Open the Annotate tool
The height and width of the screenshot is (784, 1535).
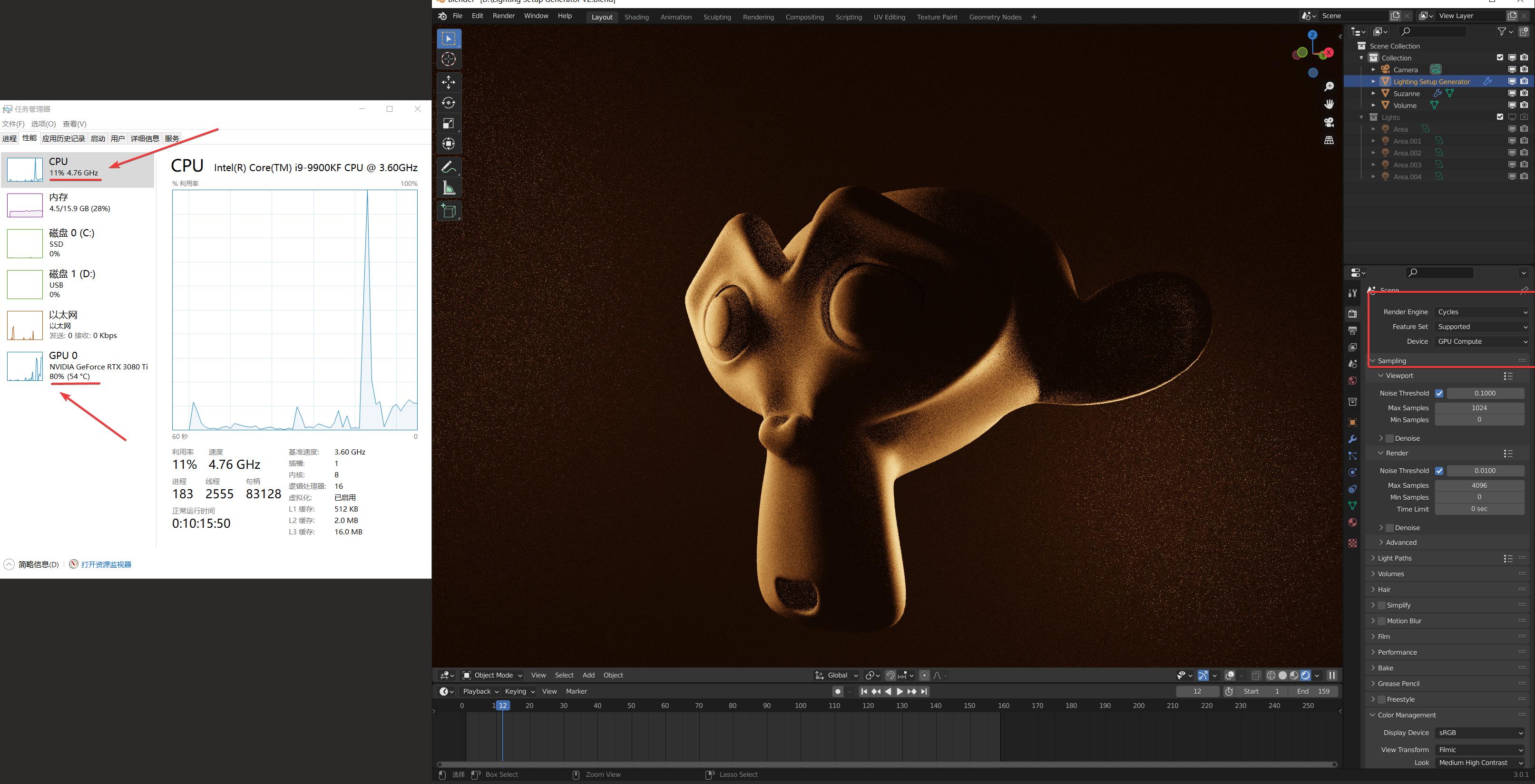[449, 166]
